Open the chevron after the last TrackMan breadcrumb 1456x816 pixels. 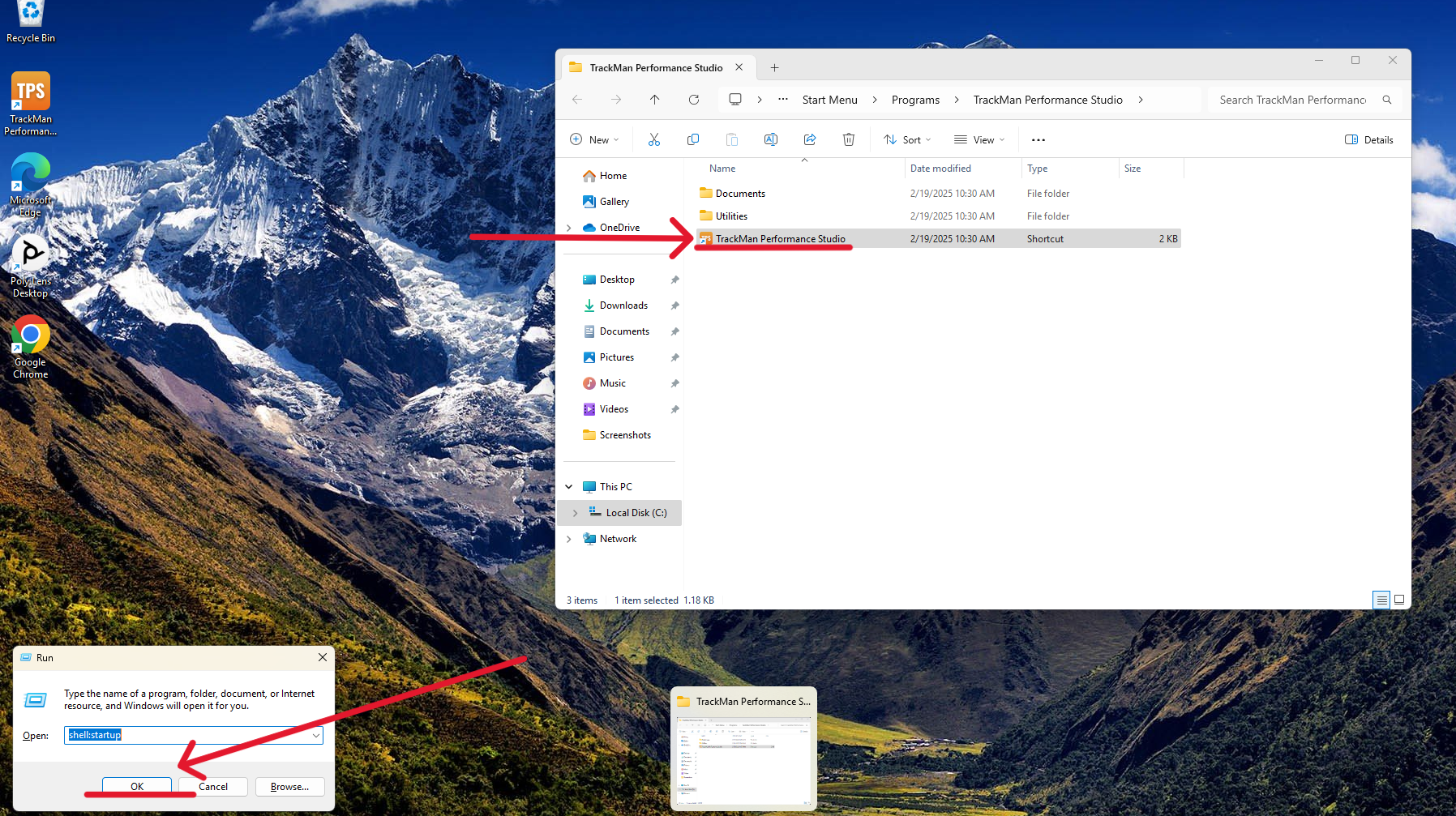(x=1141, y=100)
